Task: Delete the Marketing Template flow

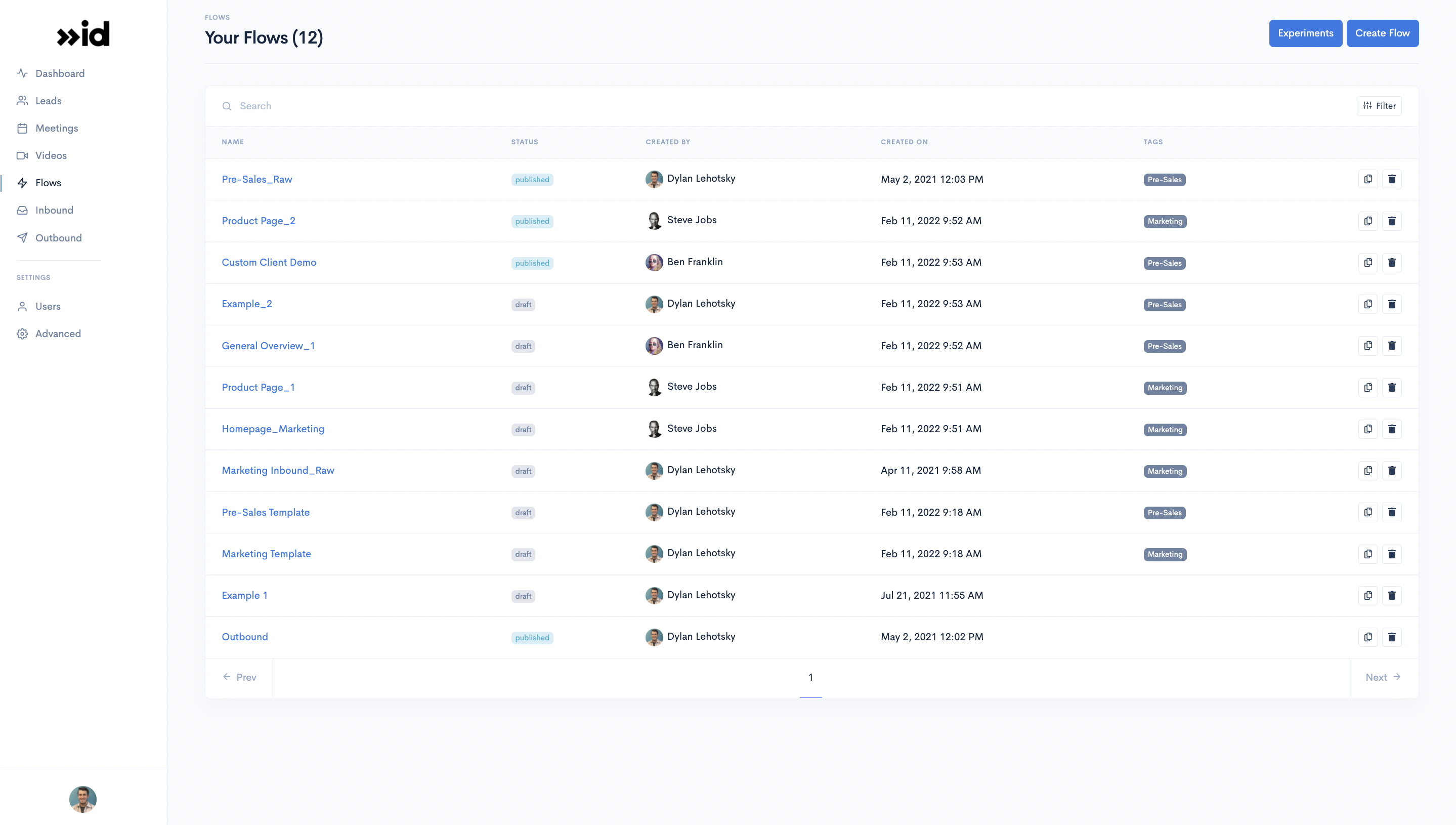Action: click(x=1393, y=554)
